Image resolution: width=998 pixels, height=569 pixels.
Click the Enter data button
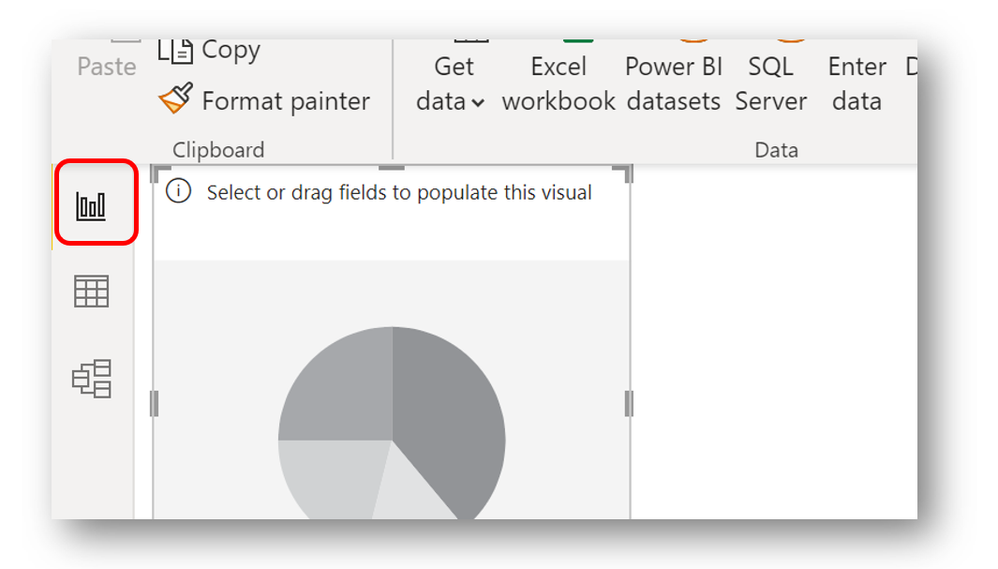point(857,83)
